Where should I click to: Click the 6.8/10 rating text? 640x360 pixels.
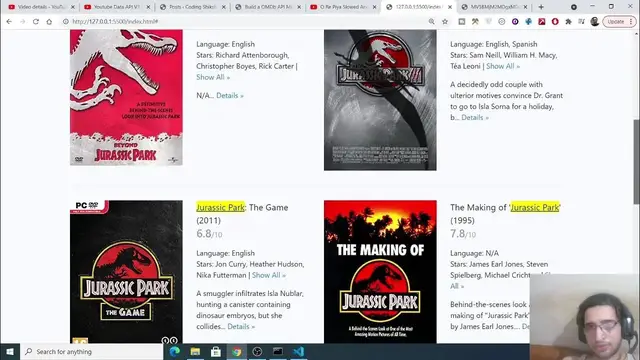pyautogui.click(x=209, y=234)
